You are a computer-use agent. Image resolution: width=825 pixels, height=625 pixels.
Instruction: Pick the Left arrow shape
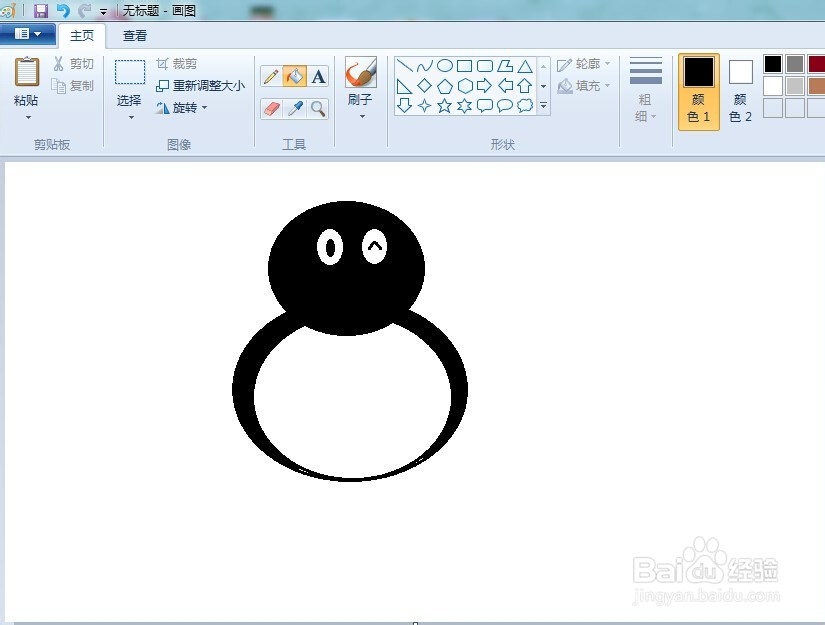pyautogui.click(x=505, y=86)
